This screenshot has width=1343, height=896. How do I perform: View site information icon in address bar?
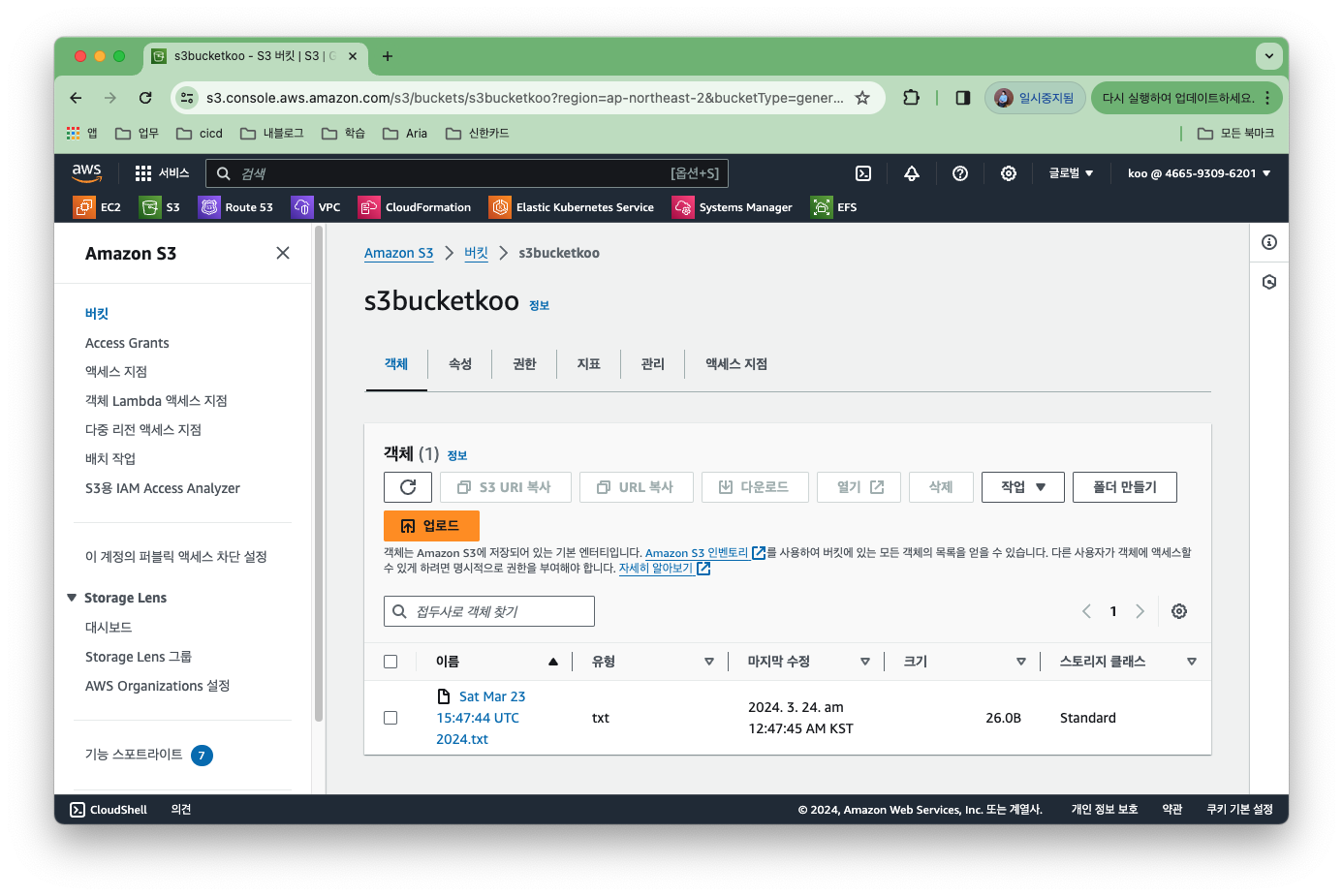point(188,98)
